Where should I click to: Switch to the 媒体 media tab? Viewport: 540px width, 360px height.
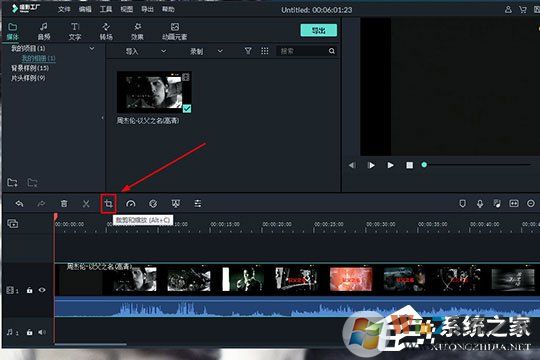[x=13, y=31]
